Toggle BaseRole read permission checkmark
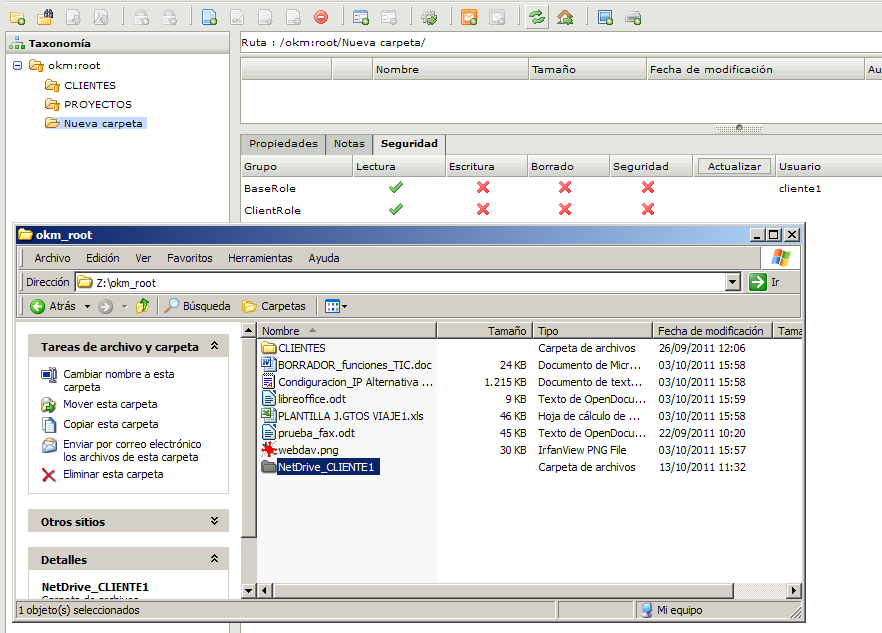882x633 pixels. click(x=395, y=184)
